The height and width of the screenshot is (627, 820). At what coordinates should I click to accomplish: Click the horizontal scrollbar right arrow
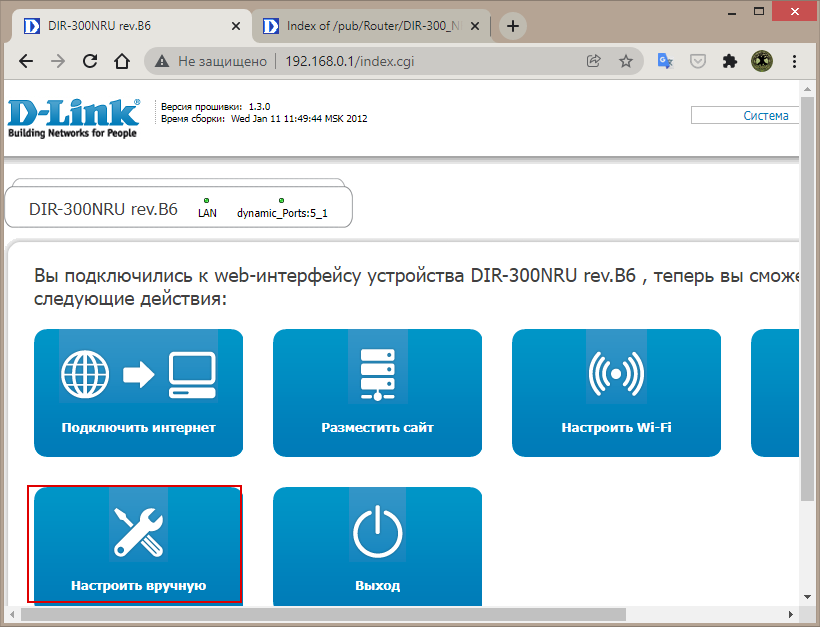pos(791,614)
